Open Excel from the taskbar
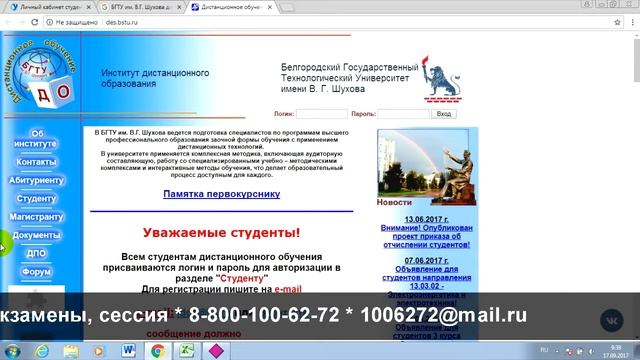This screenshot has height=360, width=640. point(187,351)
